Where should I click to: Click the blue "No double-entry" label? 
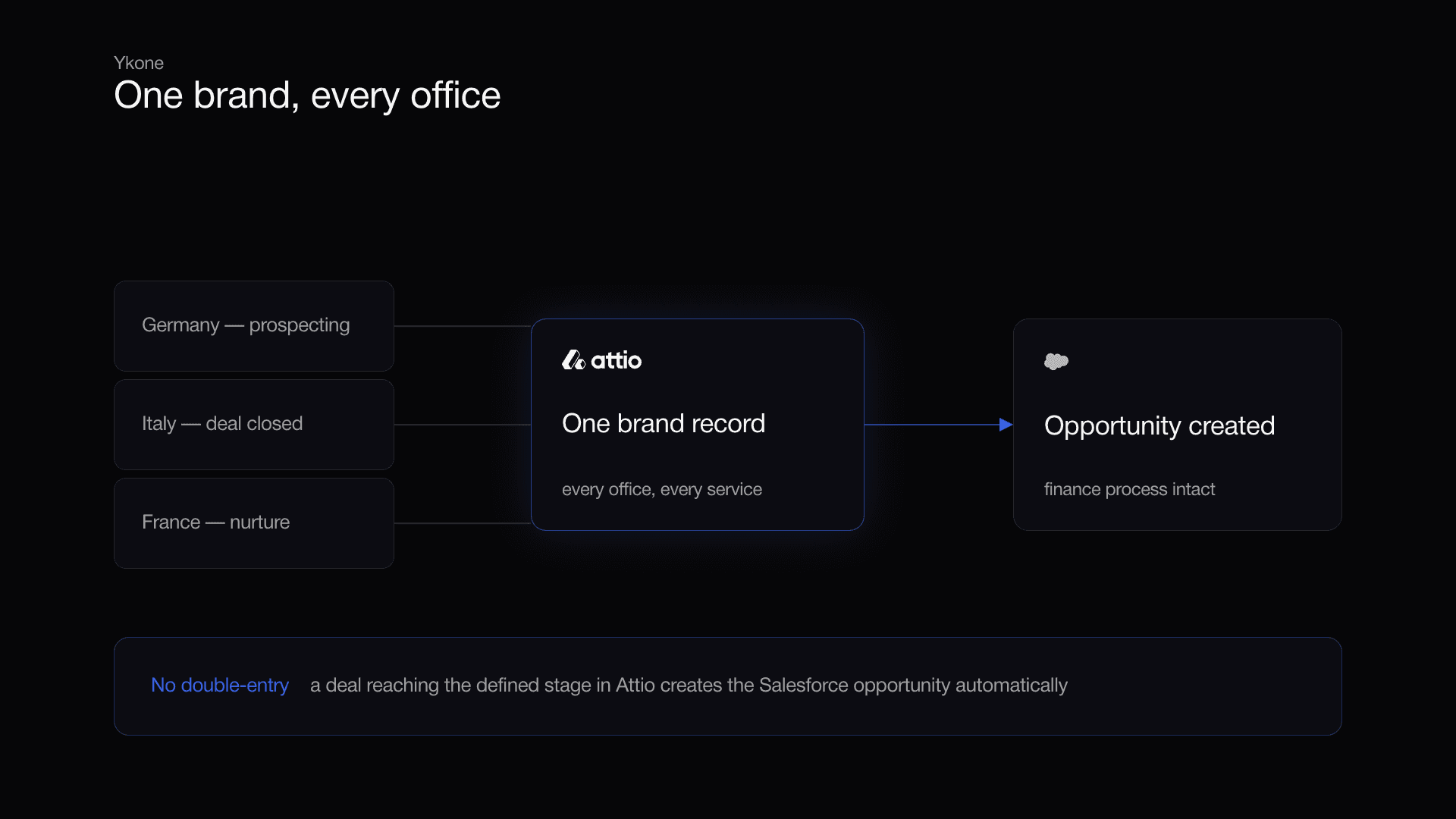pos(220,685)
